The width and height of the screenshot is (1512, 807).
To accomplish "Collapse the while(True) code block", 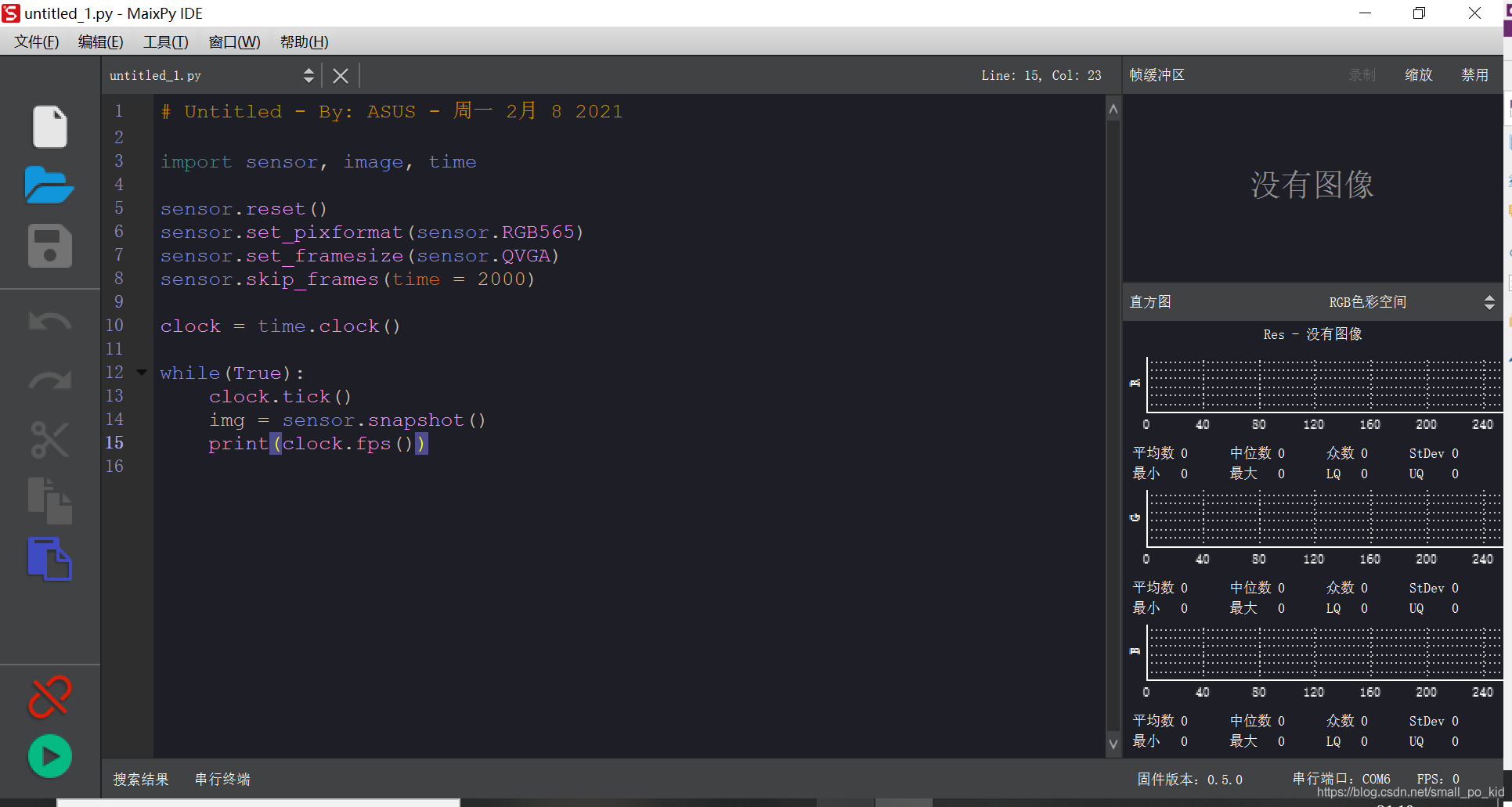I will click(142, 373).
